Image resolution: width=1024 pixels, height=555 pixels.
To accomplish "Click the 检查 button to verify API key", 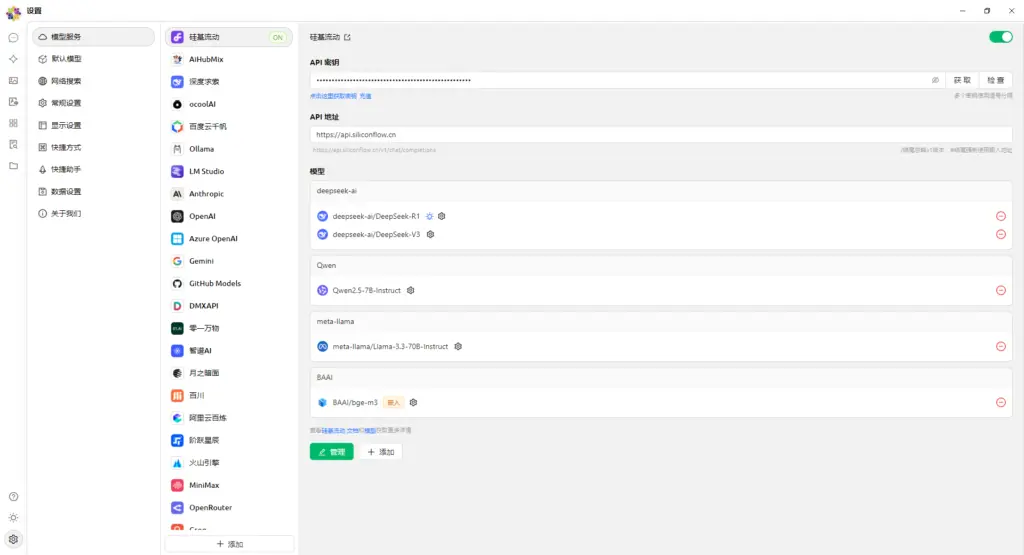I will (x=995, y=80).
